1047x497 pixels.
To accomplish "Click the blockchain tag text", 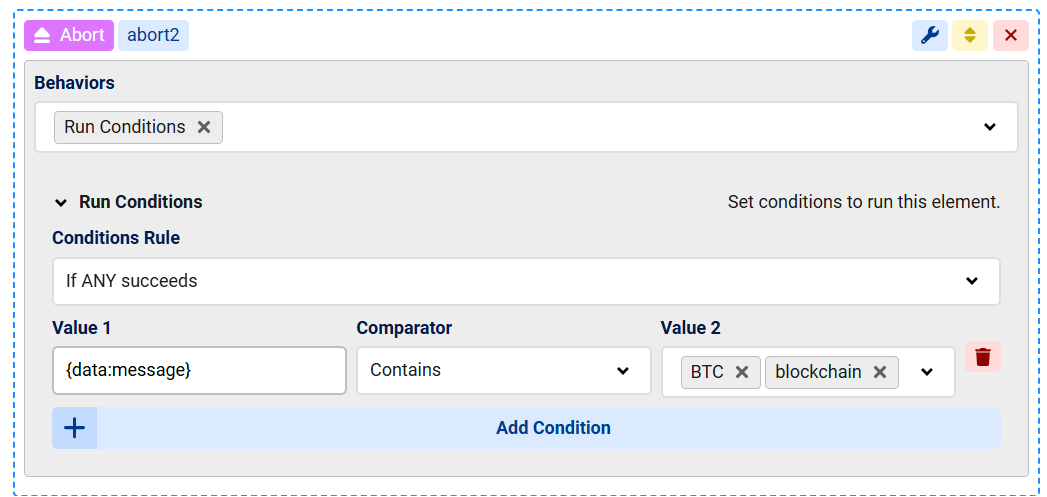I will pos(818,372).
